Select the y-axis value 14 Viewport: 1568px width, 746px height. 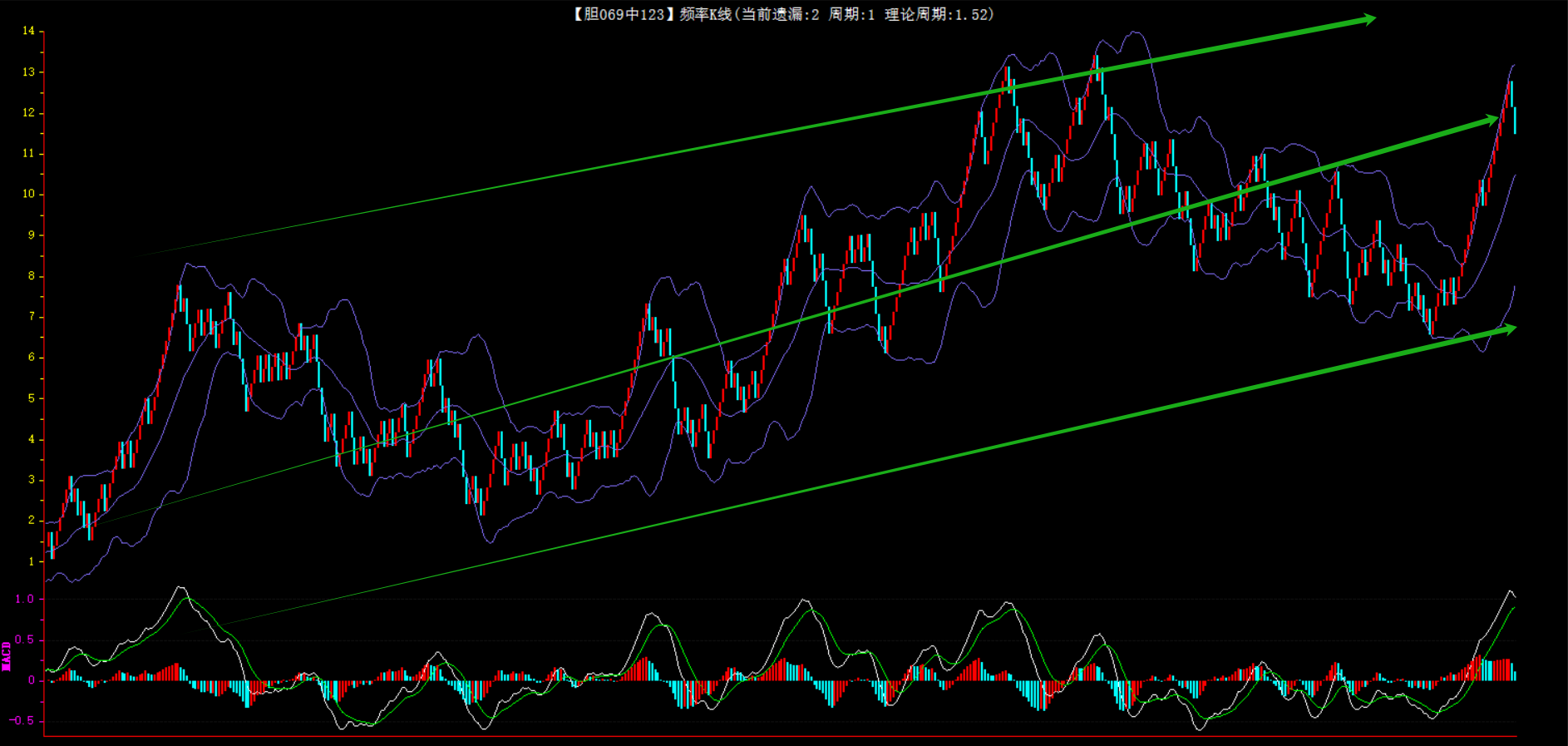[28, 31]
